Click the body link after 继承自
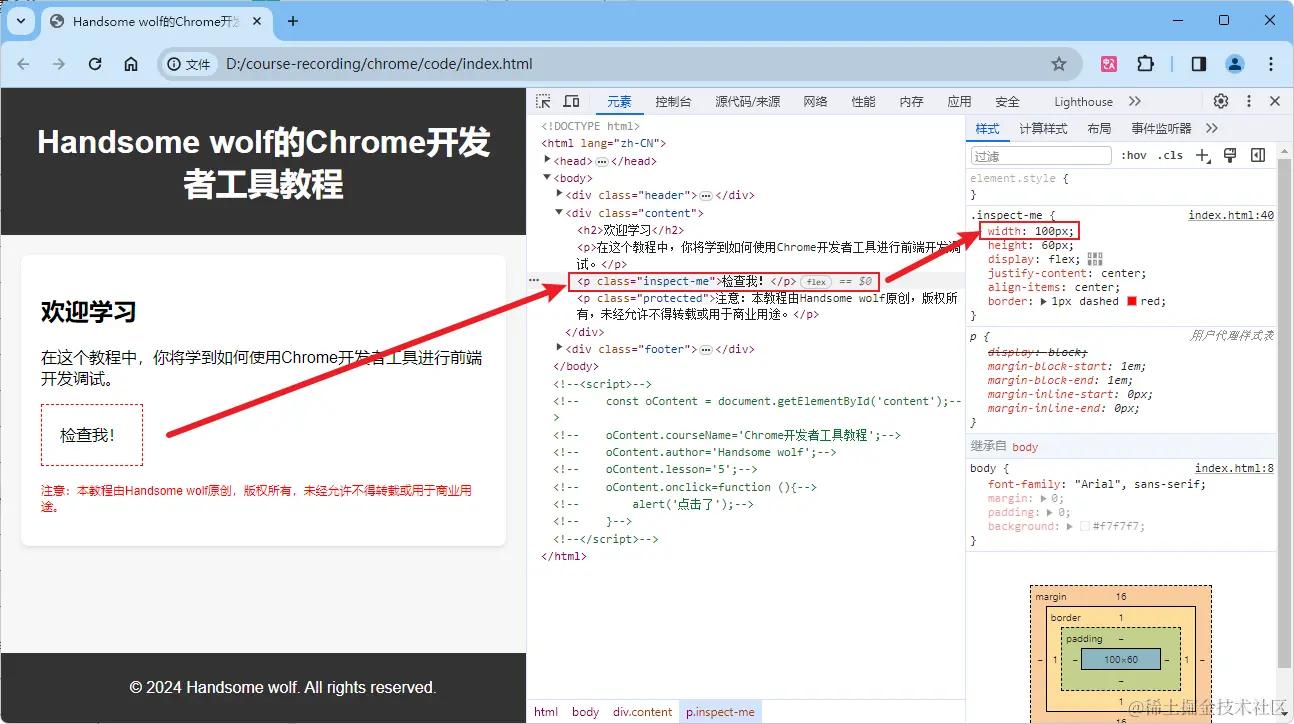Viewport: 1294px width, 724px height. (1025, 447)
